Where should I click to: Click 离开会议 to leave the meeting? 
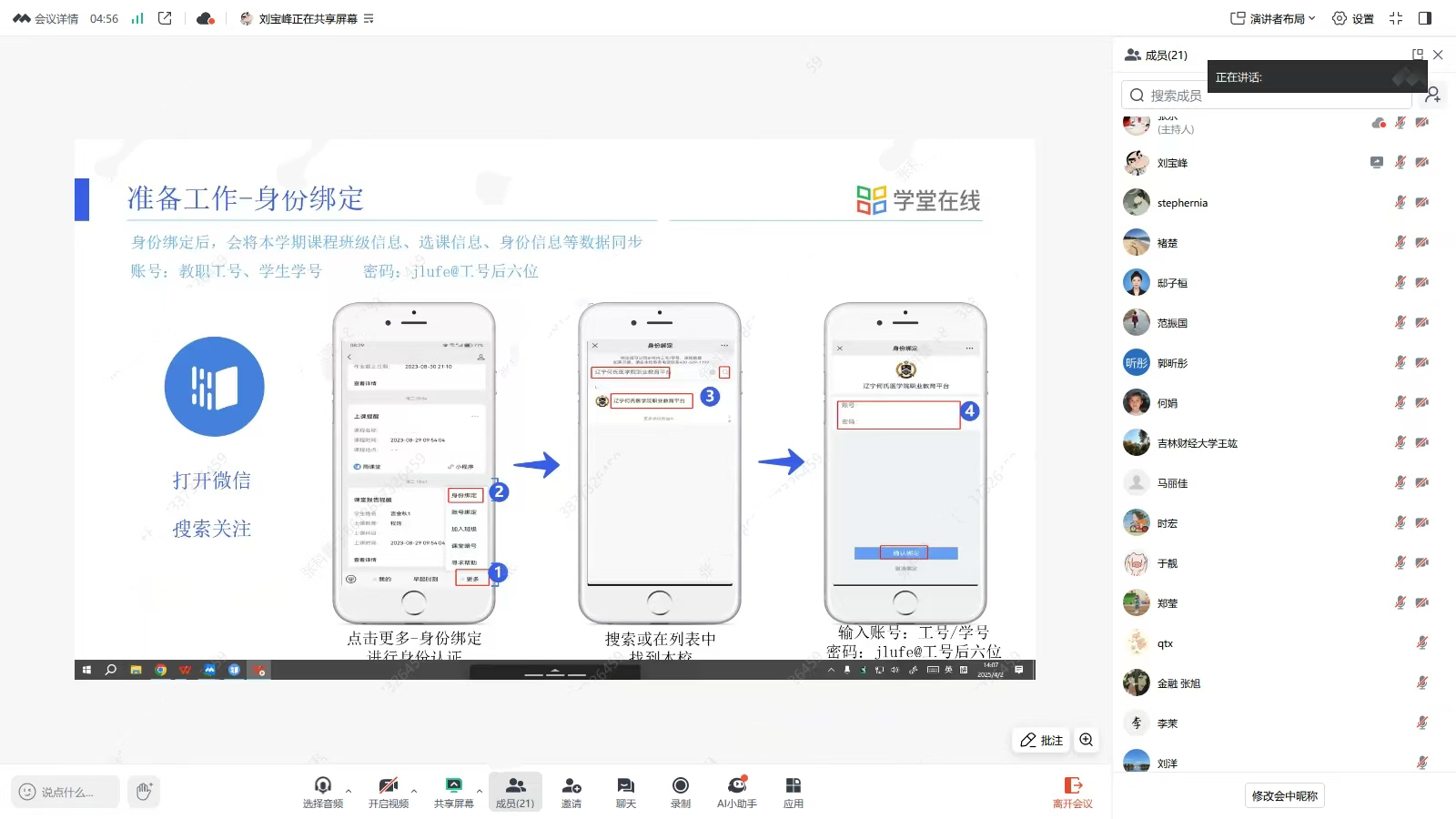(1072, 792)
